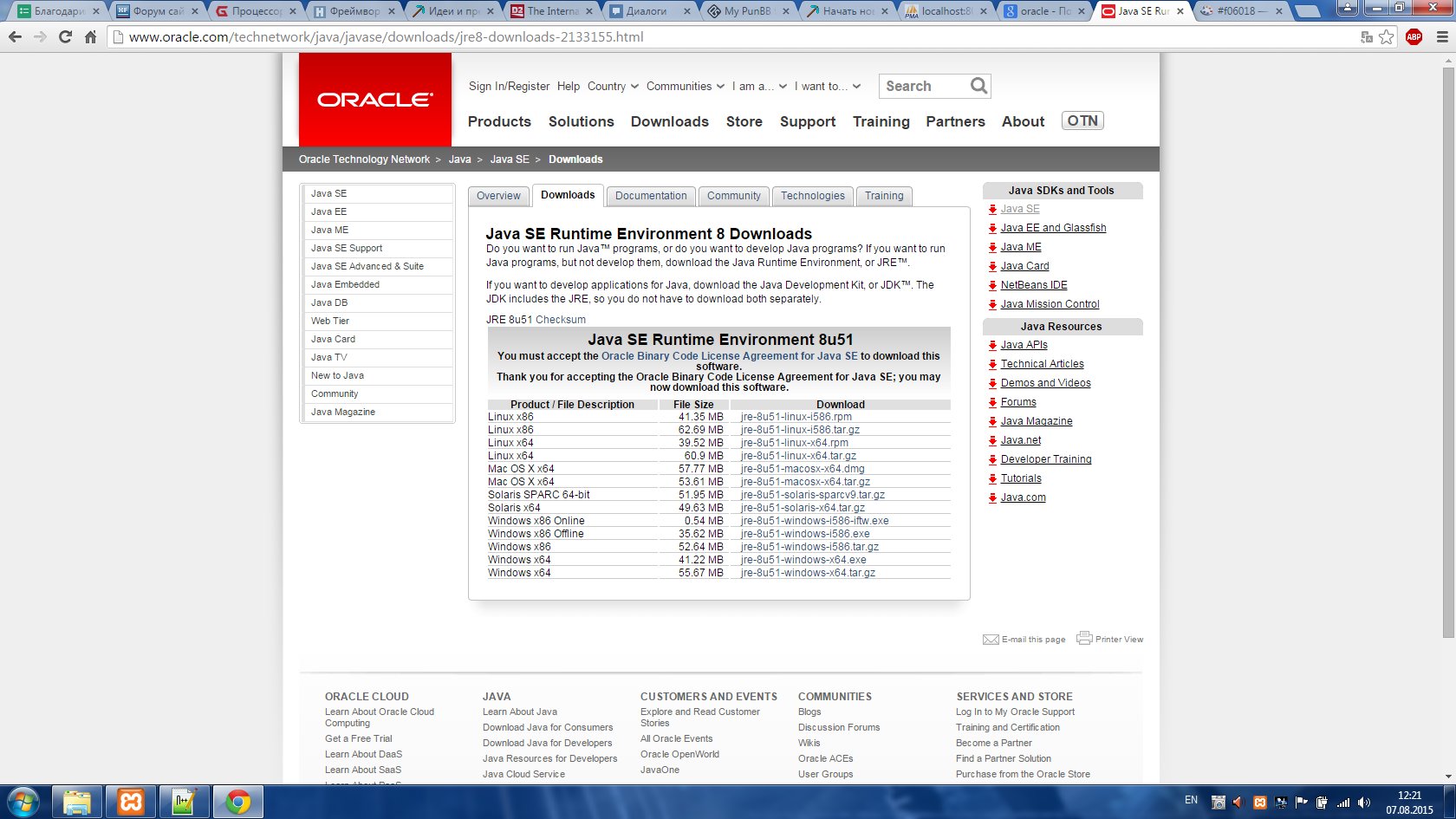Download jre-8u51-linux-x64.tar.gz
Viewport: 1456px width, 819px height.
pos(798,456)
